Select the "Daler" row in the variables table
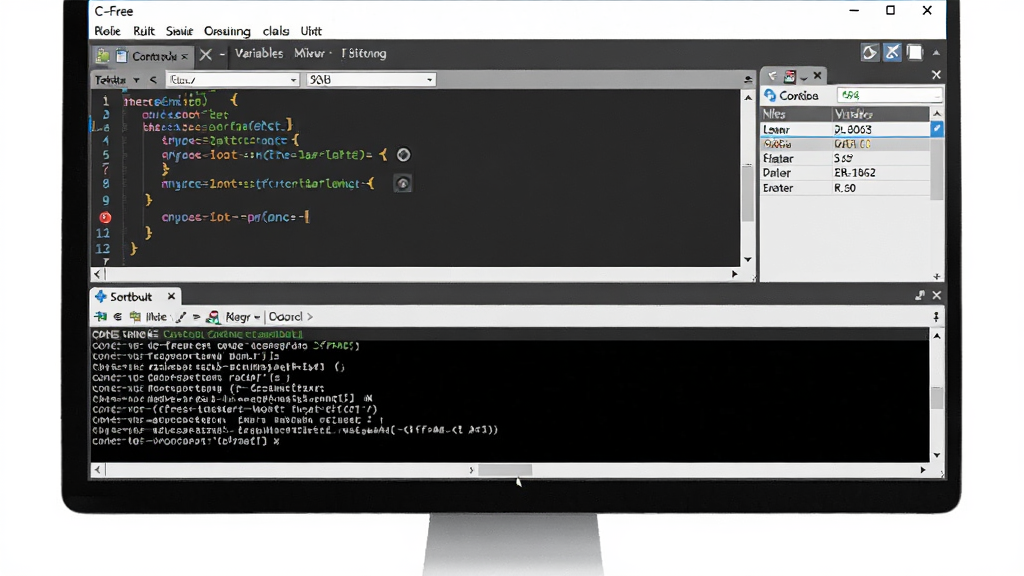This screenshot has height=576, width=1024. 846,173
